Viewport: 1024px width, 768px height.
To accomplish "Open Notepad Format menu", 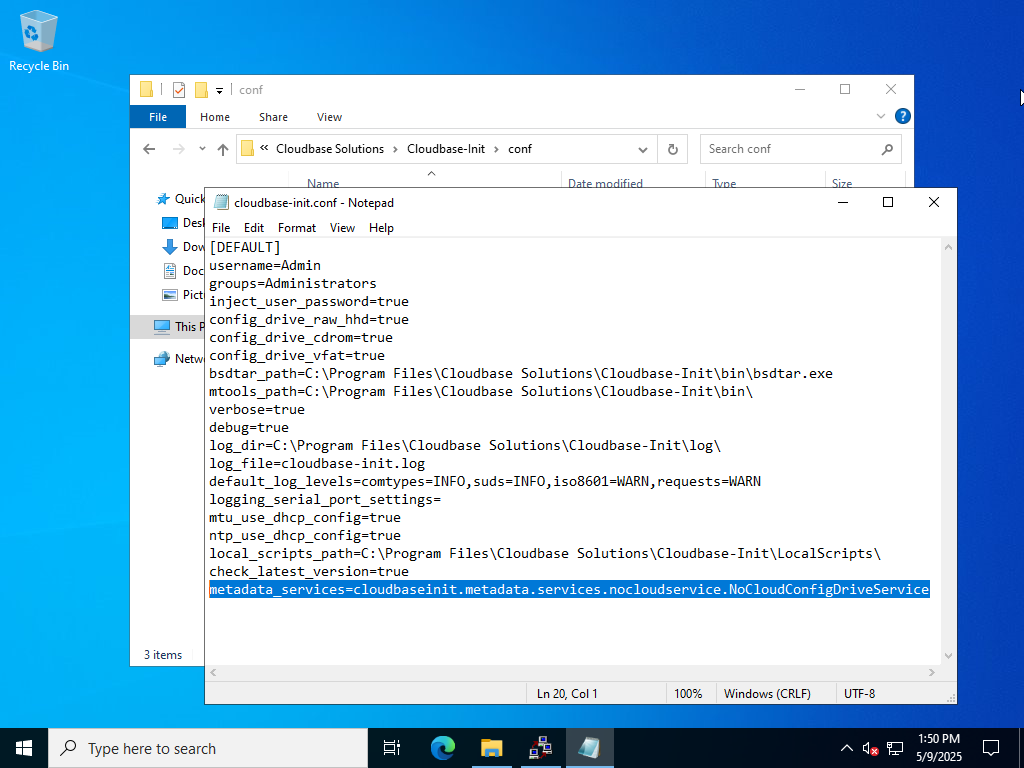I will point(296,227).
